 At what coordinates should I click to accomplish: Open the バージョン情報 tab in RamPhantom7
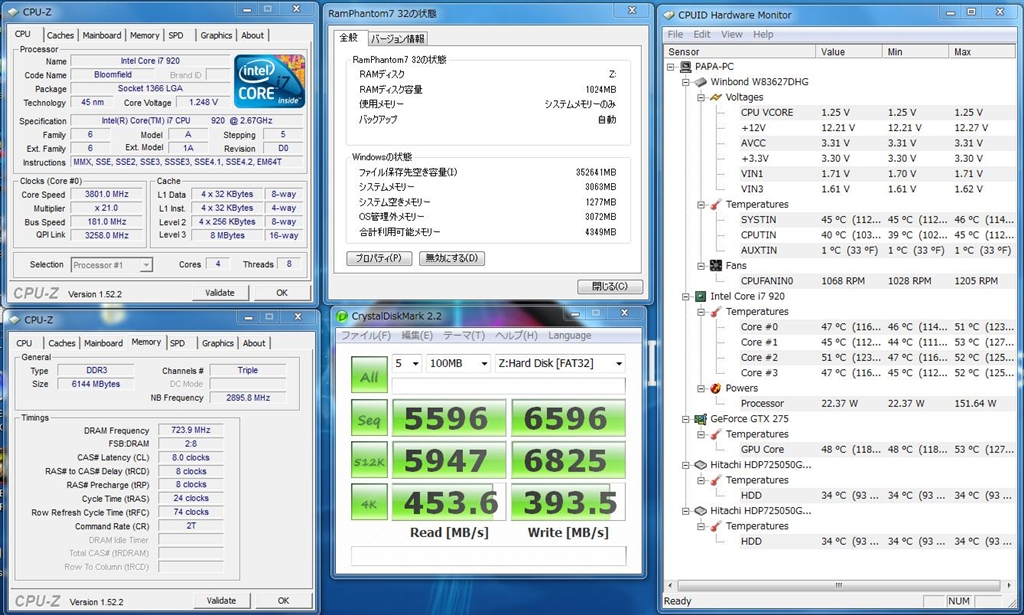(x=398, y=39)
